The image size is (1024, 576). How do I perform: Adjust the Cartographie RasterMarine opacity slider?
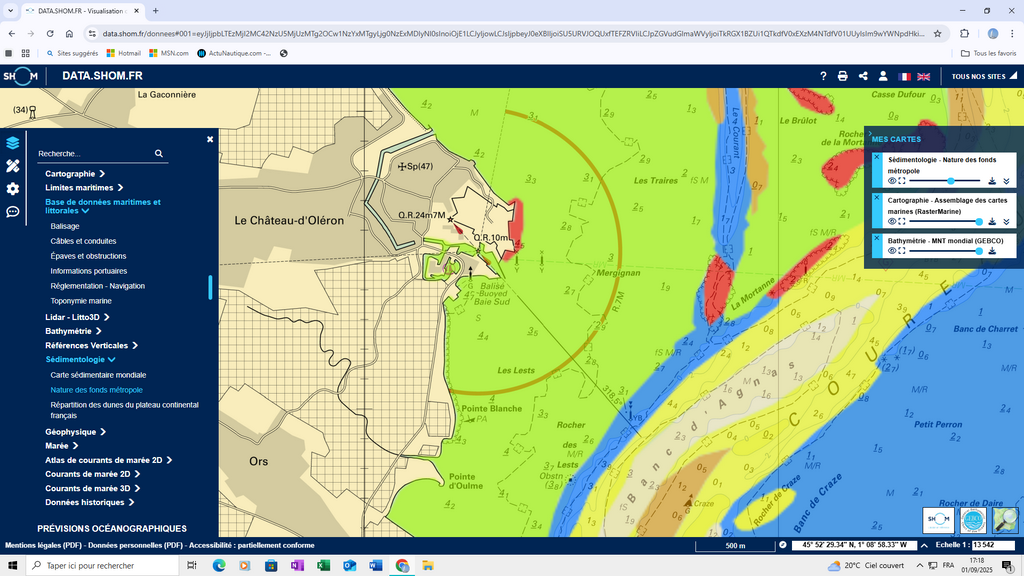coord(946,221)
